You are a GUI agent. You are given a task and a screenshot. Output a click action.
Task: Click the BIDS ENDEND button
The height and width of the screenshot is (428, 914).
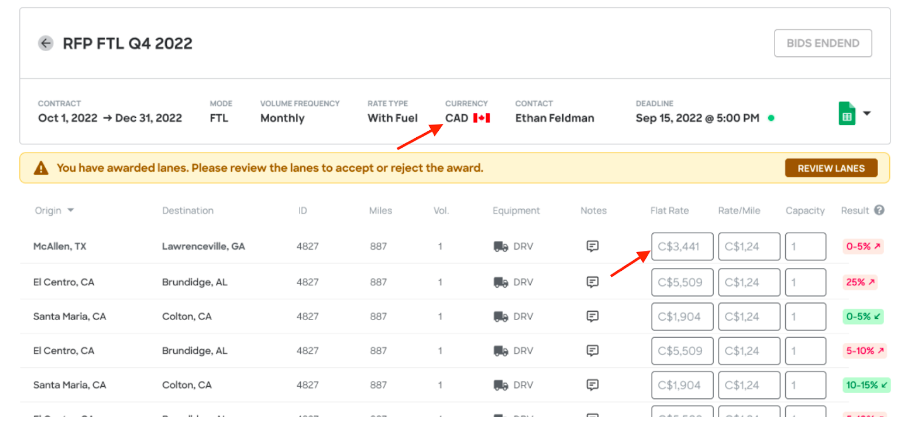click(x=822, y=43)
